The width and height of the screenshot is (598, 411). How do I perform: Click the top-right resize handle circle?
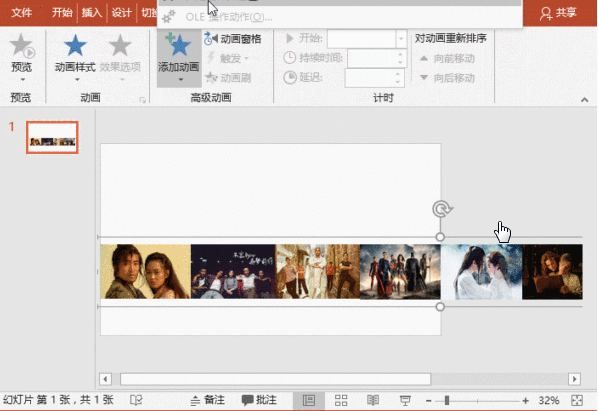pyautogui.click(x=440, y=237)
